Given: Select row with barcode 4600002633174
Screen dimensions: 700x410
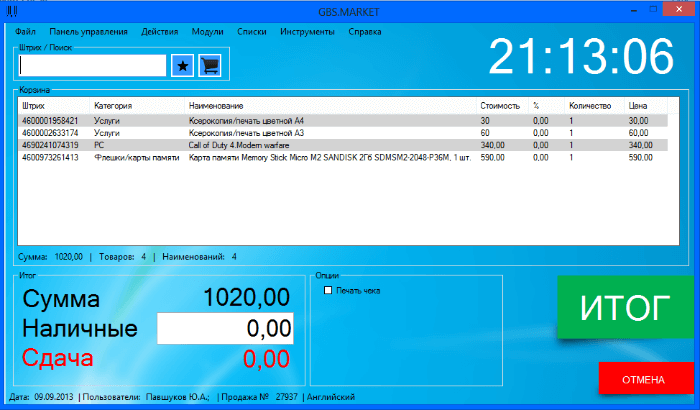Looking at the screenshot, I should [x=343, y=133].
